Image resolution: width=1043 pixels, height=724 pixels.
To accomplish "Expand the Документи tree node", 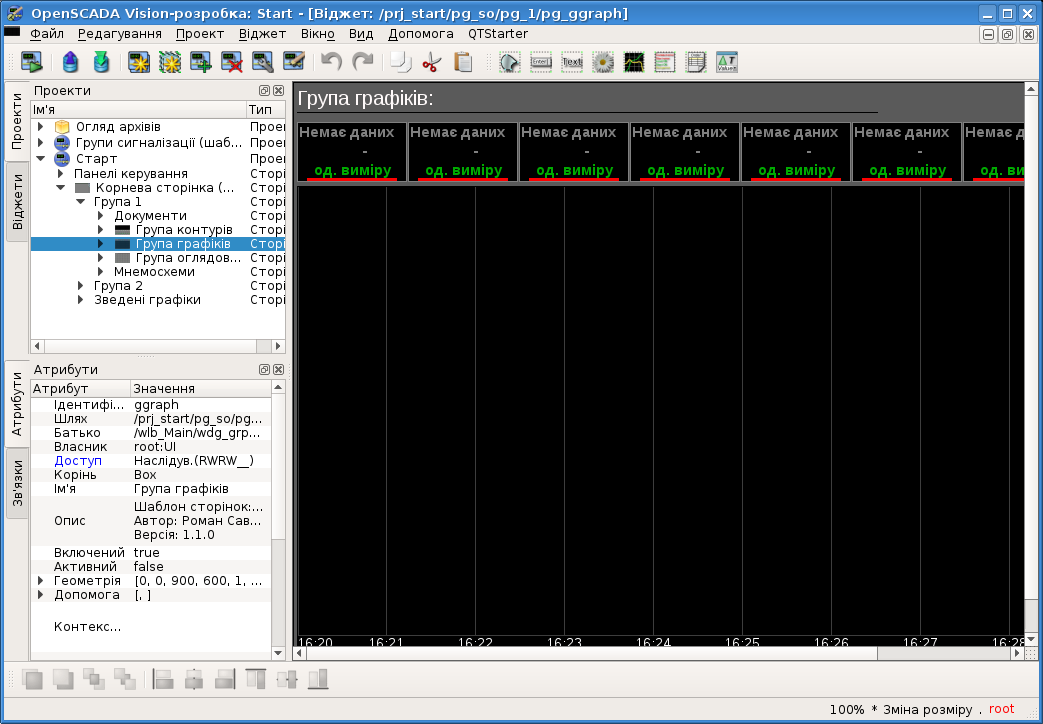I will 100,216.
